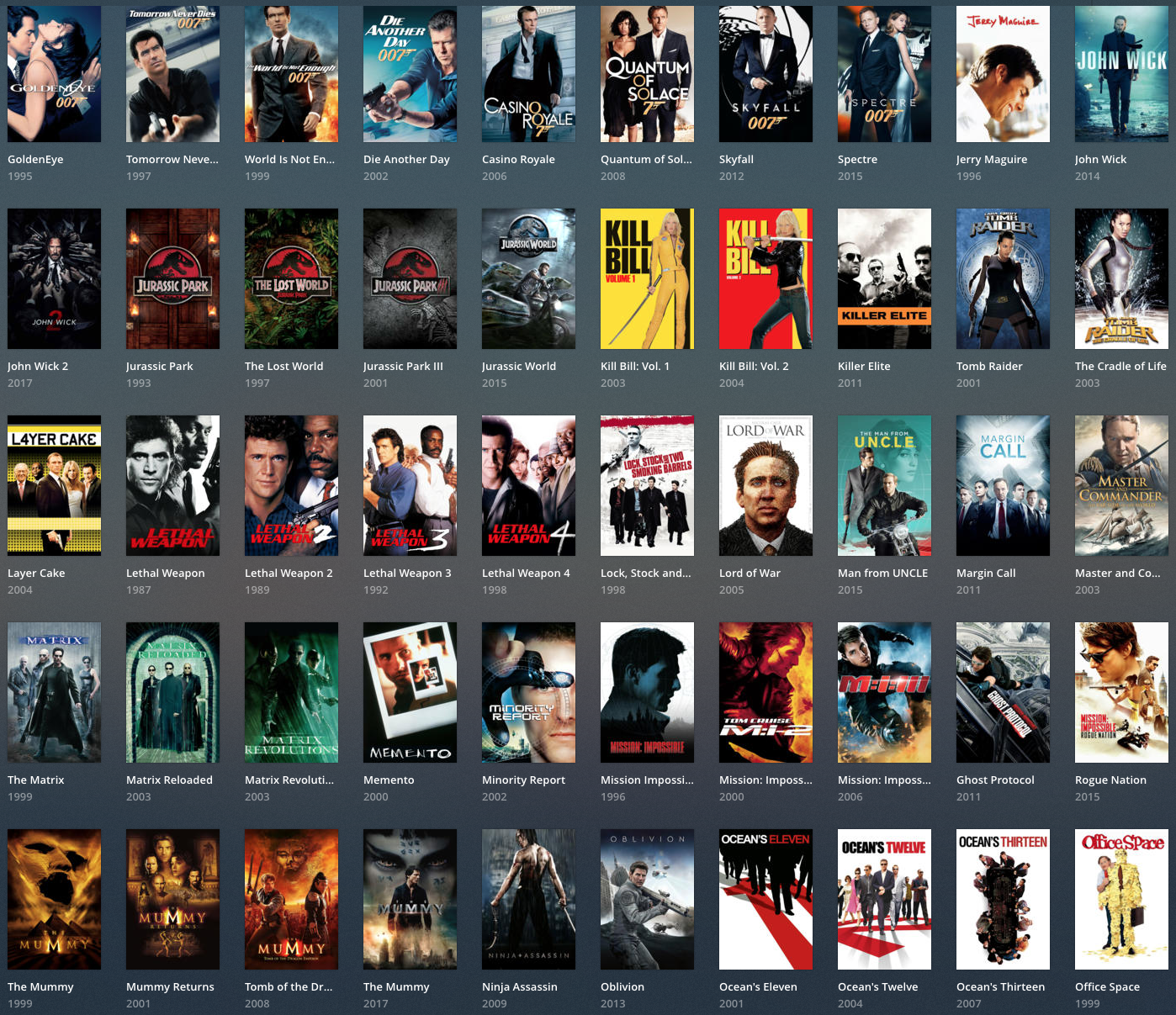Select the Tomorrow Never Dies poster

(x=172, y=72)
